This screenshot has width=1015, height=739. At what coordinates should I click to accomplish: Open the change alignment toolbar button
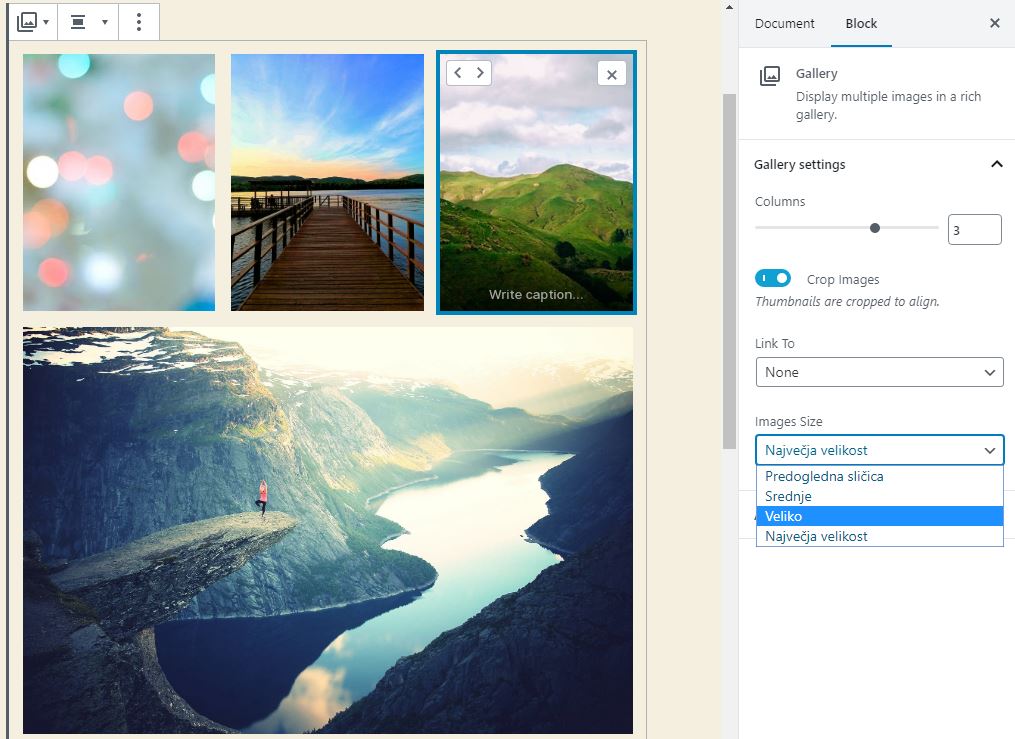point(88,21)
